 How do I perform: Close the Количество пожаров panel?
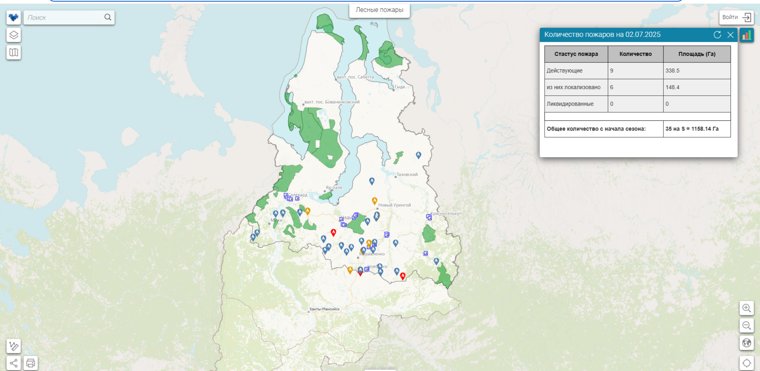(730, 35)
